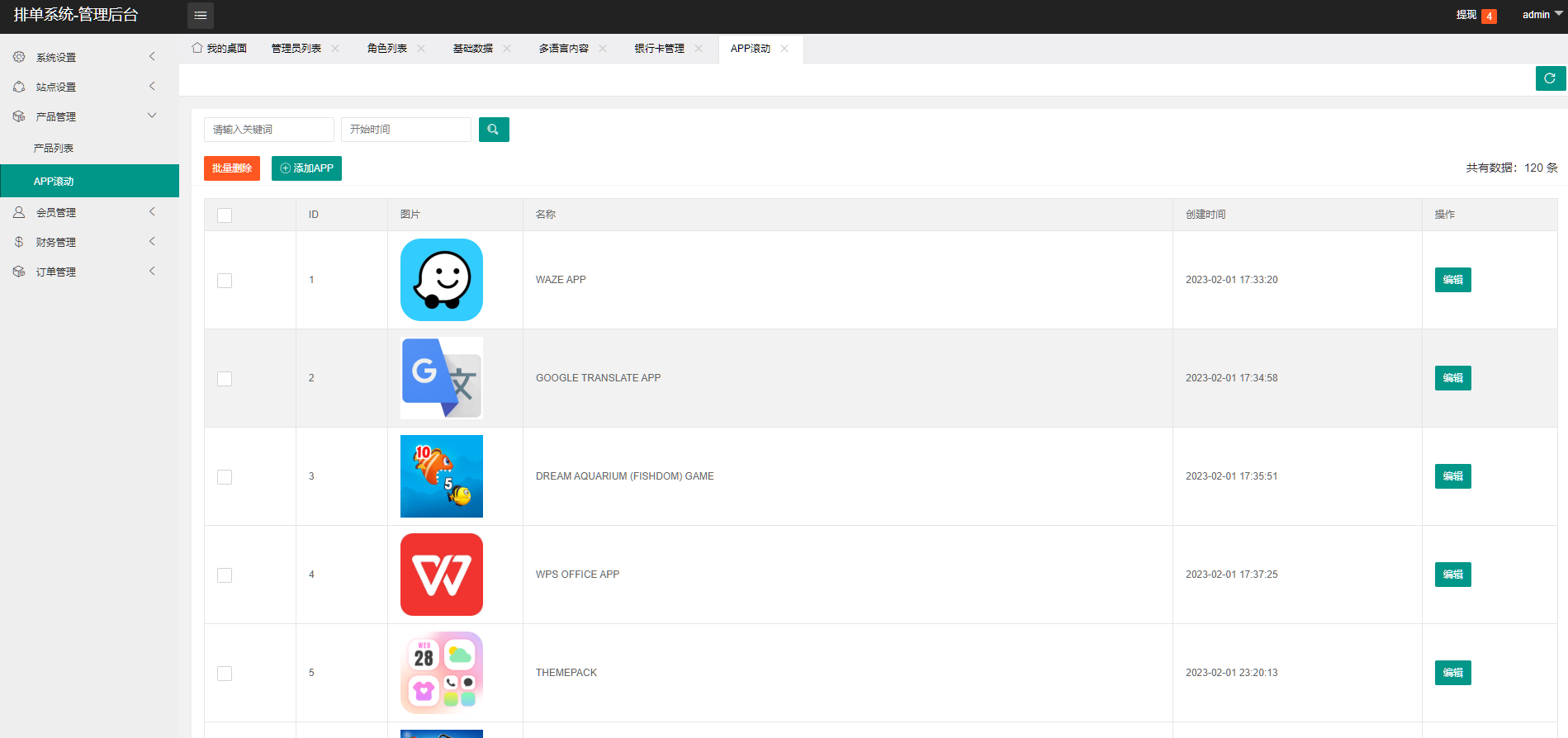Click the 批量删除 button
1568x738 pixels.
(x=232, y=168)
